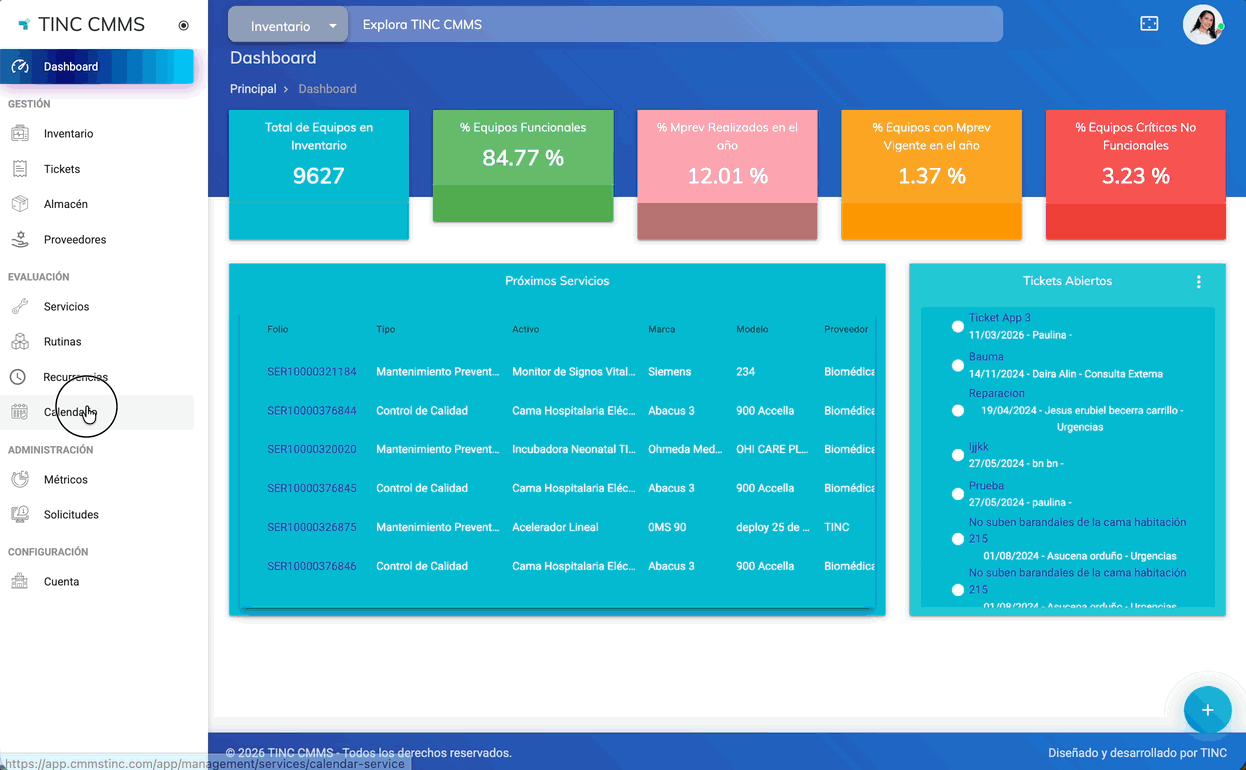Image resolution: width=1246 pixels, height=770 pixels.
Task: Click the Explora TINC CMMS search field
Action: click(x=676, y=24)
